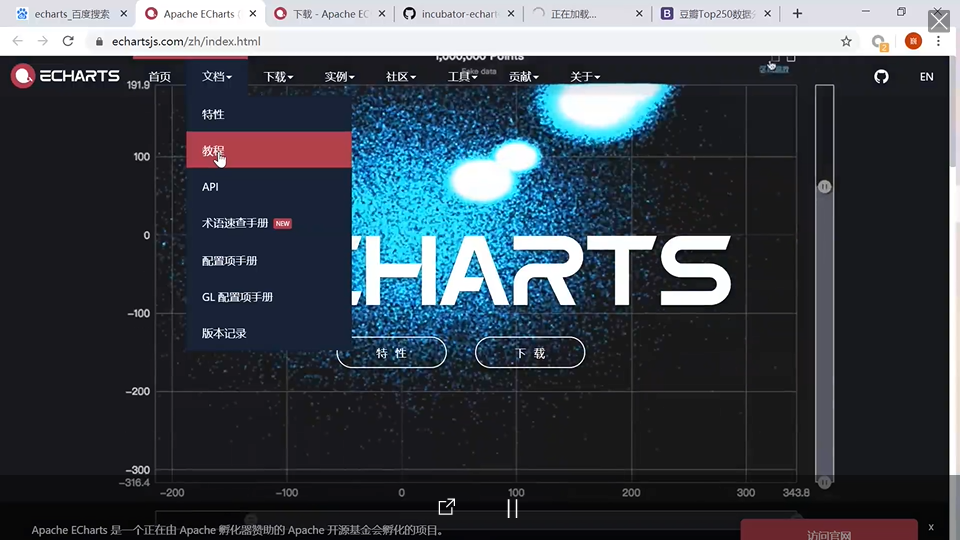The image size is (960, 540).
Task: Click the page vertical scrollbar
Action: [953, 110]
